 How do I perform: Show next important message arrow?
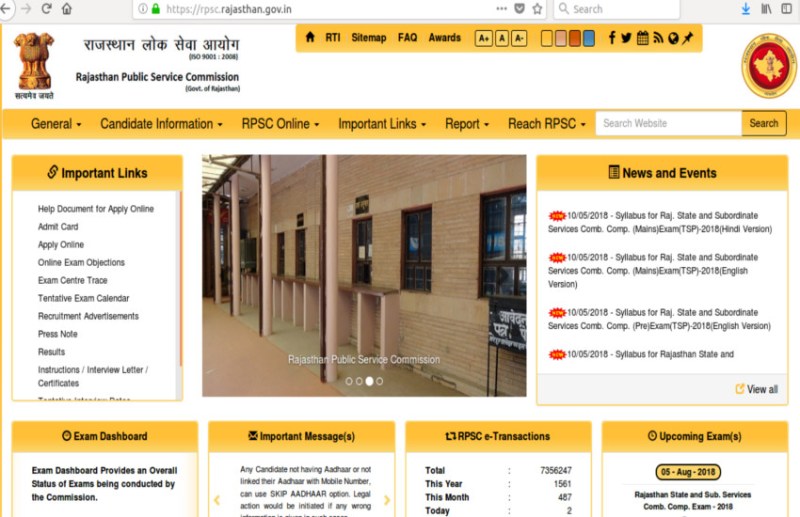pyautogui.click(x=387, y=500)
